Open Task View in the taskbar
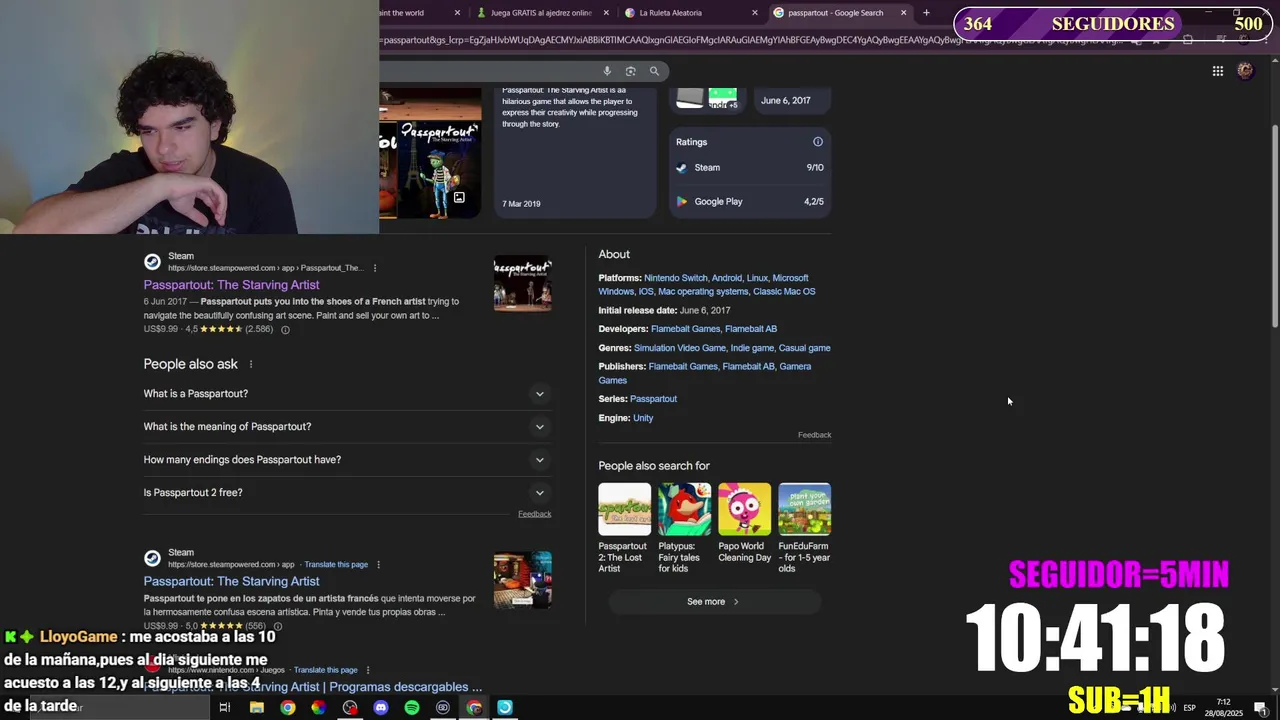Viewport: 1280px width, 720px height. (x=225, y=708)
